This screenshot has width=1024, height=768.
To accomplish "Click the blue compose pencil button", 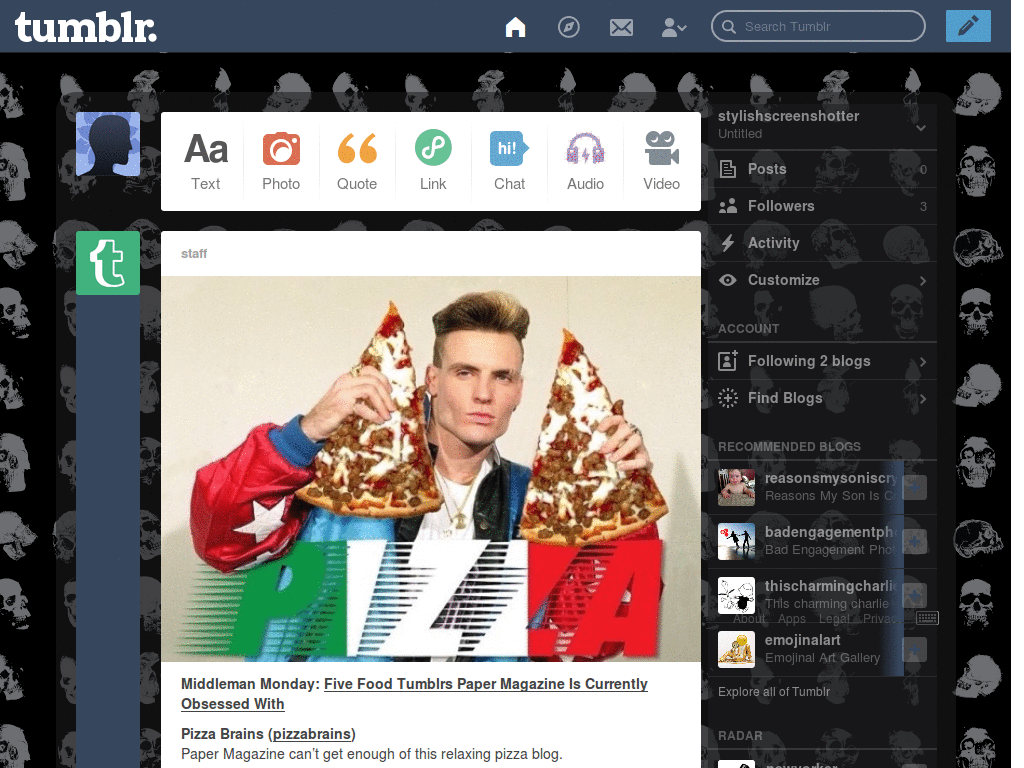I will point(968,26).
